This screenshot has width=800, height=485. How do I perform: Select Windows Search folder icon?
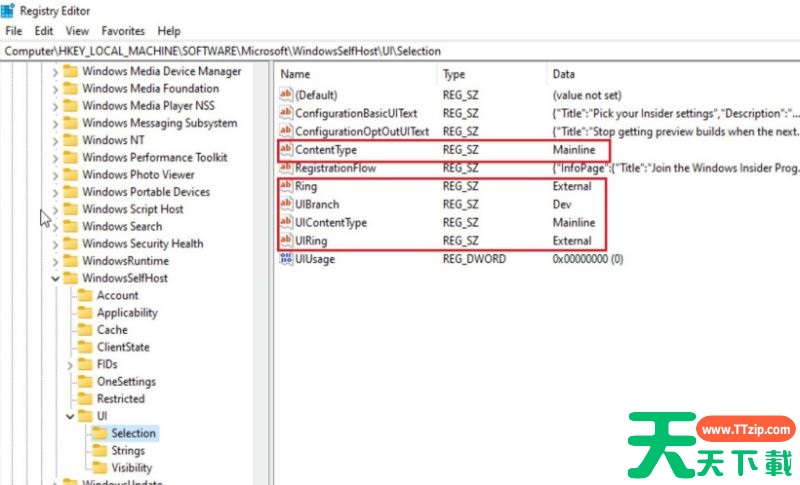70,226
